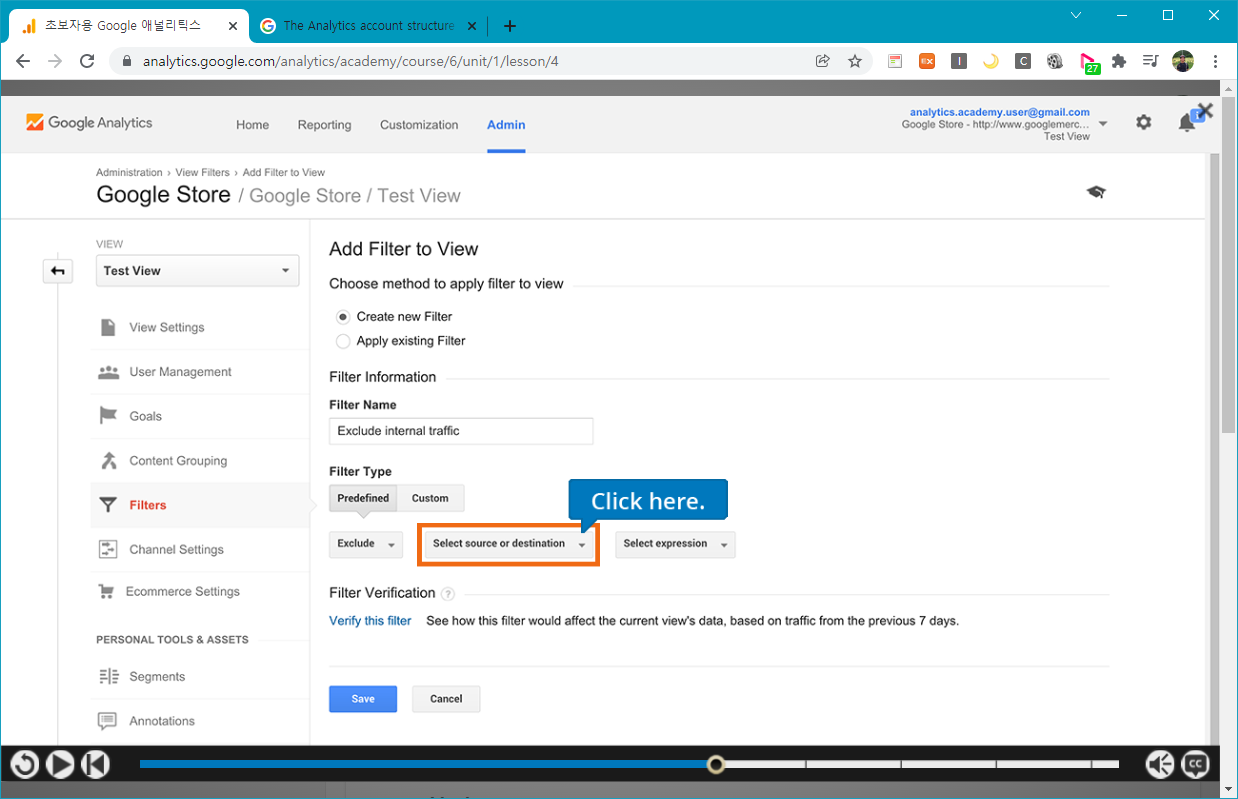Go to the Home tab
The width and height of the screenshot is (1238, 799).
click(x=252, y=125)
